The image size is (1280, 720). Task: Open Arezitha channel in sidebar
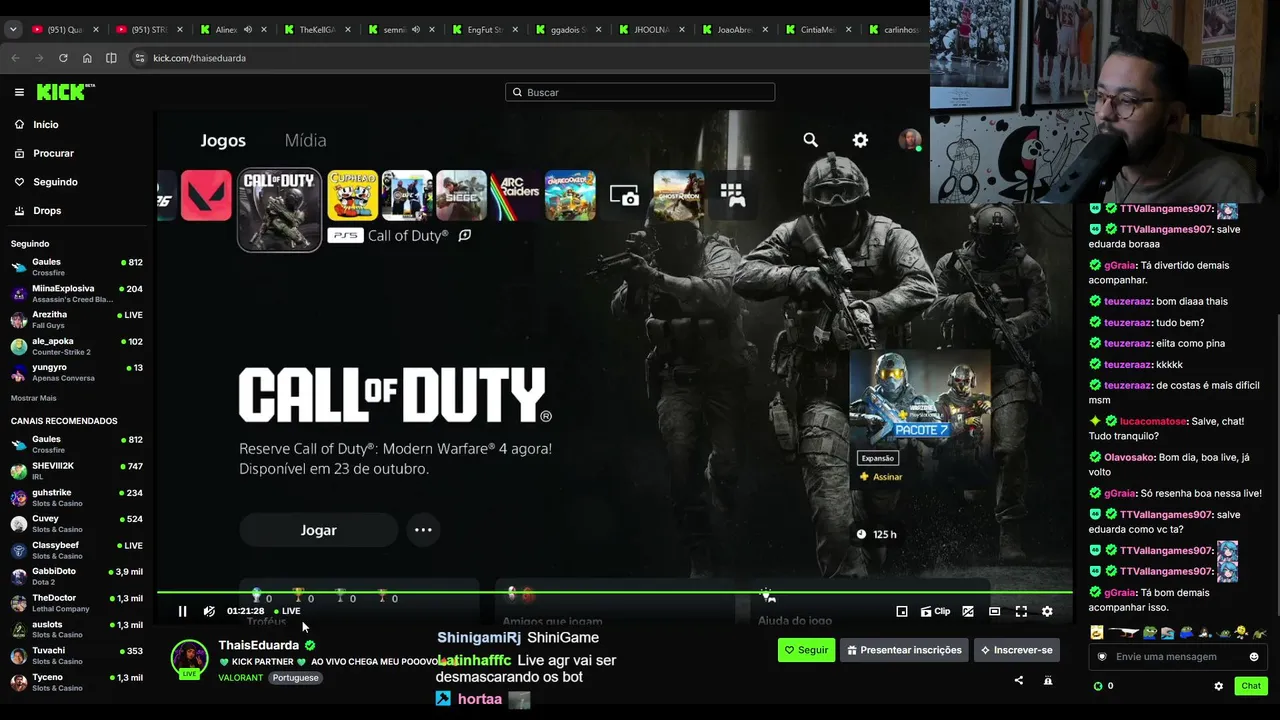[x=77, y=320]
